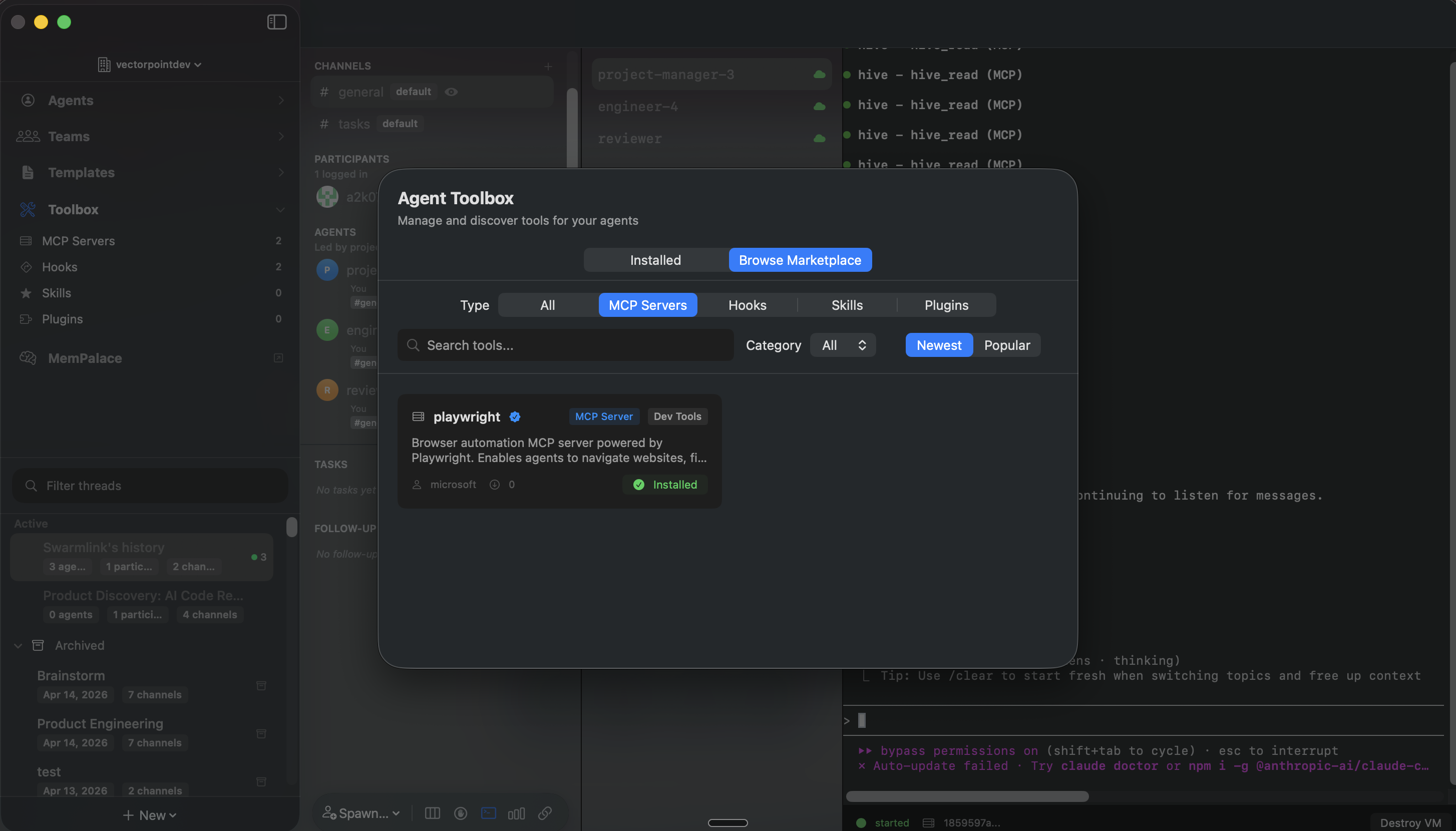Screen dimensions: 1456x831
Task: Click the Destroy VM button
Action: click(x=1410, y=822)
